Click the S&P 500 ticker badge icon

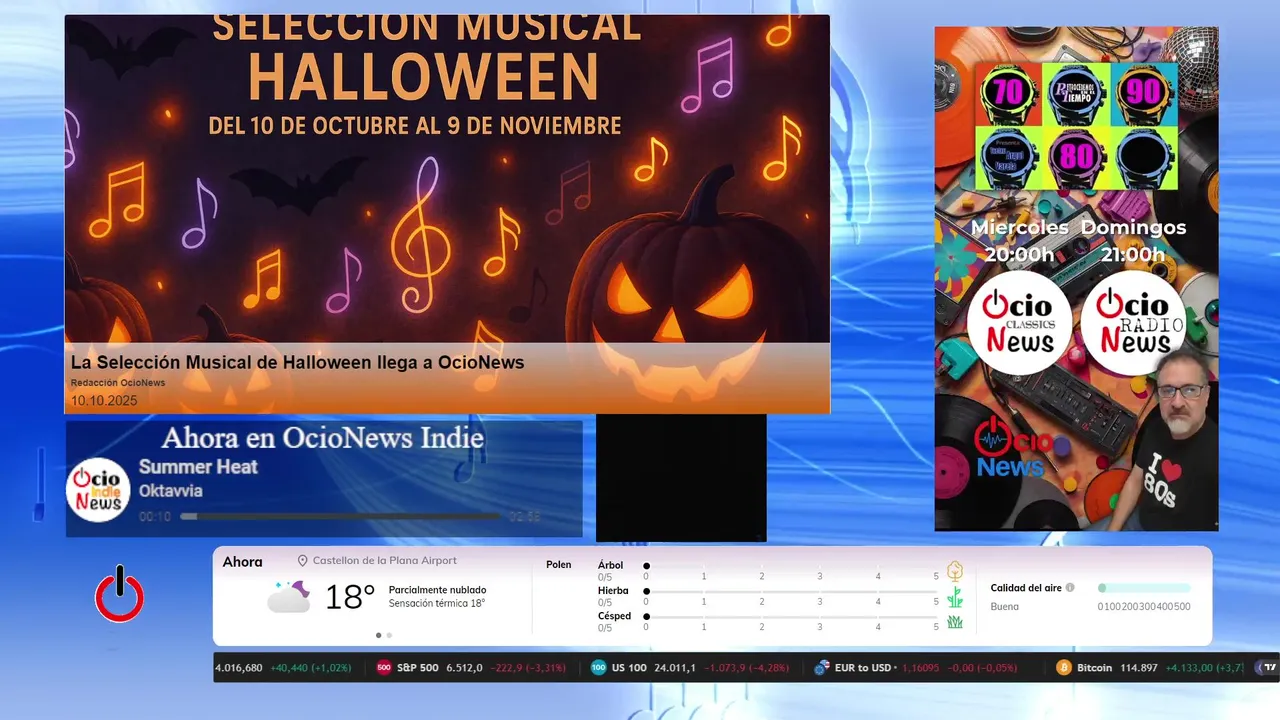[384, 668]
